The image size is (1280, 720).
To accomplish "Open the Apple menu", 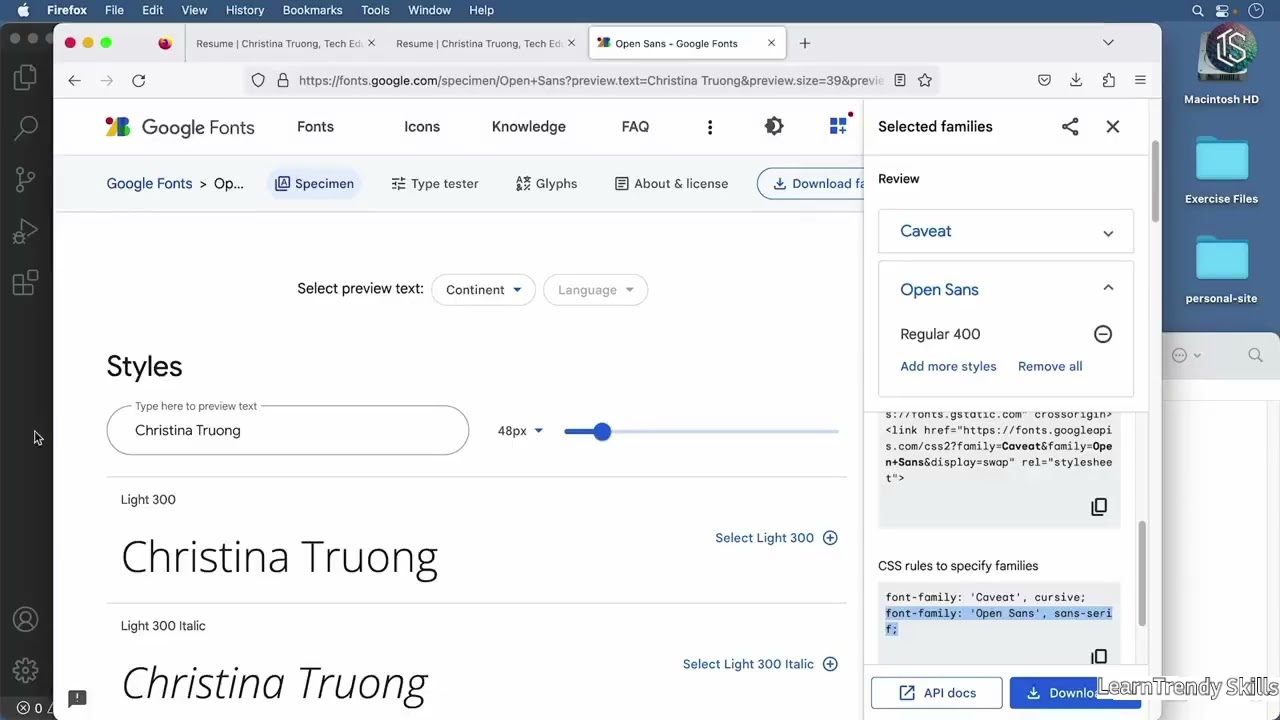I will pyautogui.click(x=23, y=10).
